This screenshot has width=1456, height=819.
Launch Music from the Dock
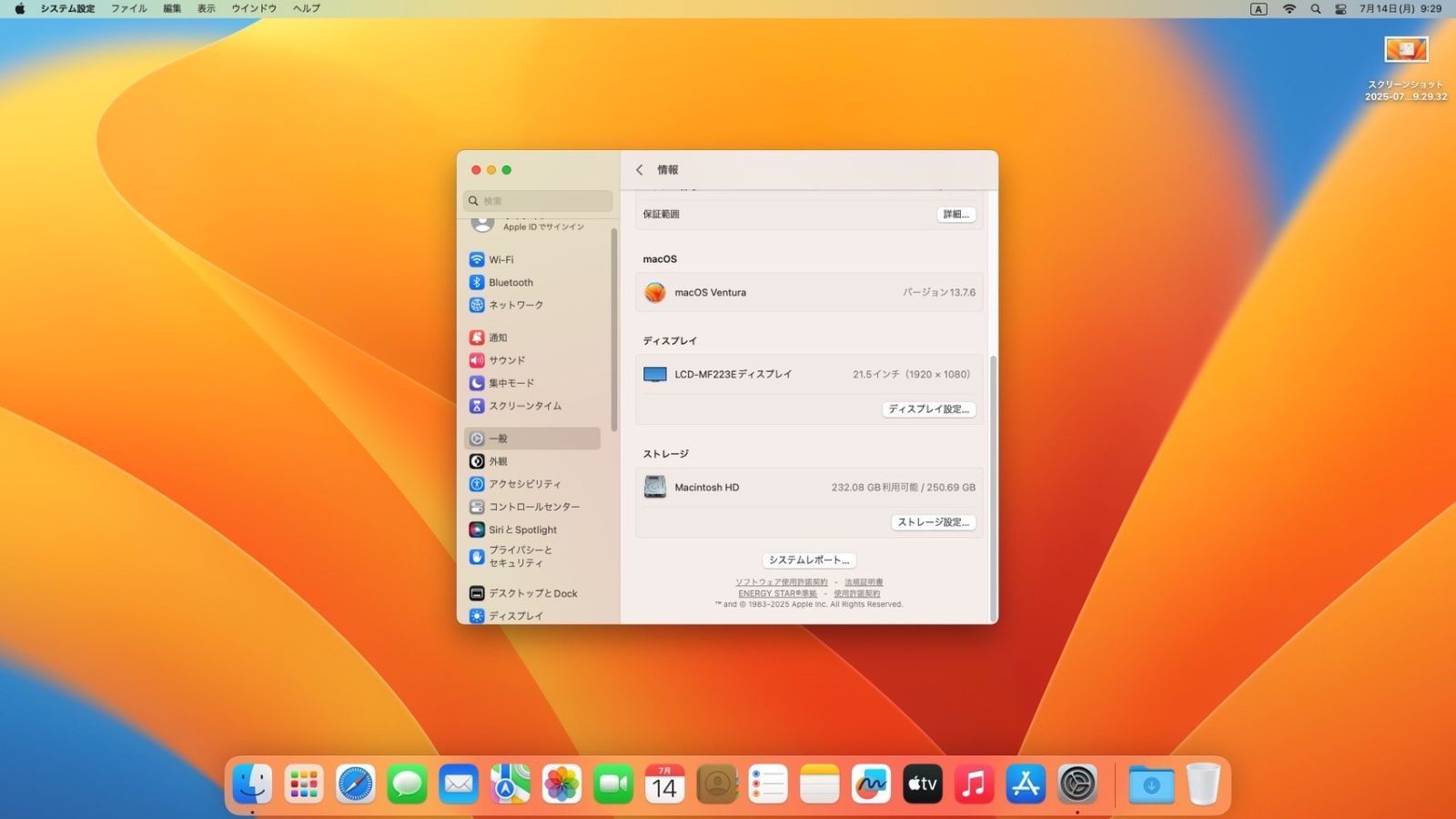coord(975,784)
